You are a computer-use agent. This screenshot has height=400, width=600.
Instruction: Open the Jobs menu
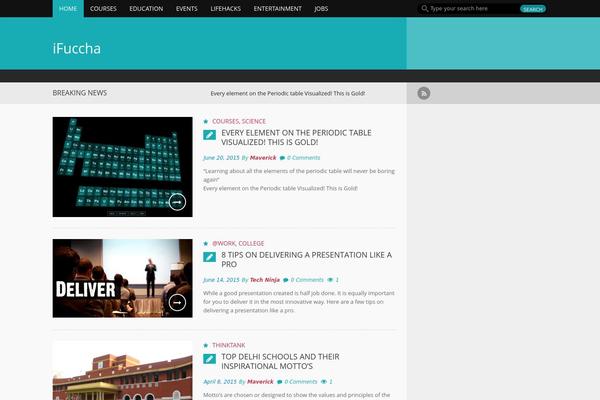point(321,8)
